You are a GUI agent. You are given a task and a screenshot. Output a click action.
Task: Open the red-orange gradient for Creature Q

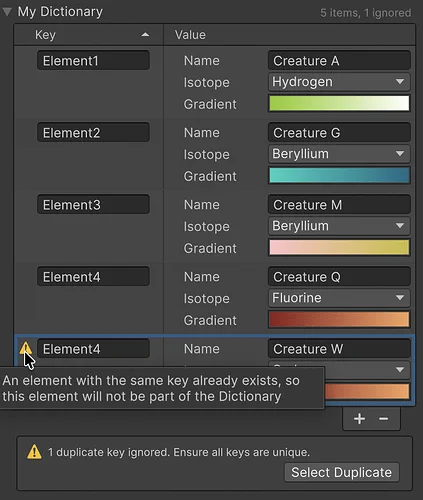point(339,319)
